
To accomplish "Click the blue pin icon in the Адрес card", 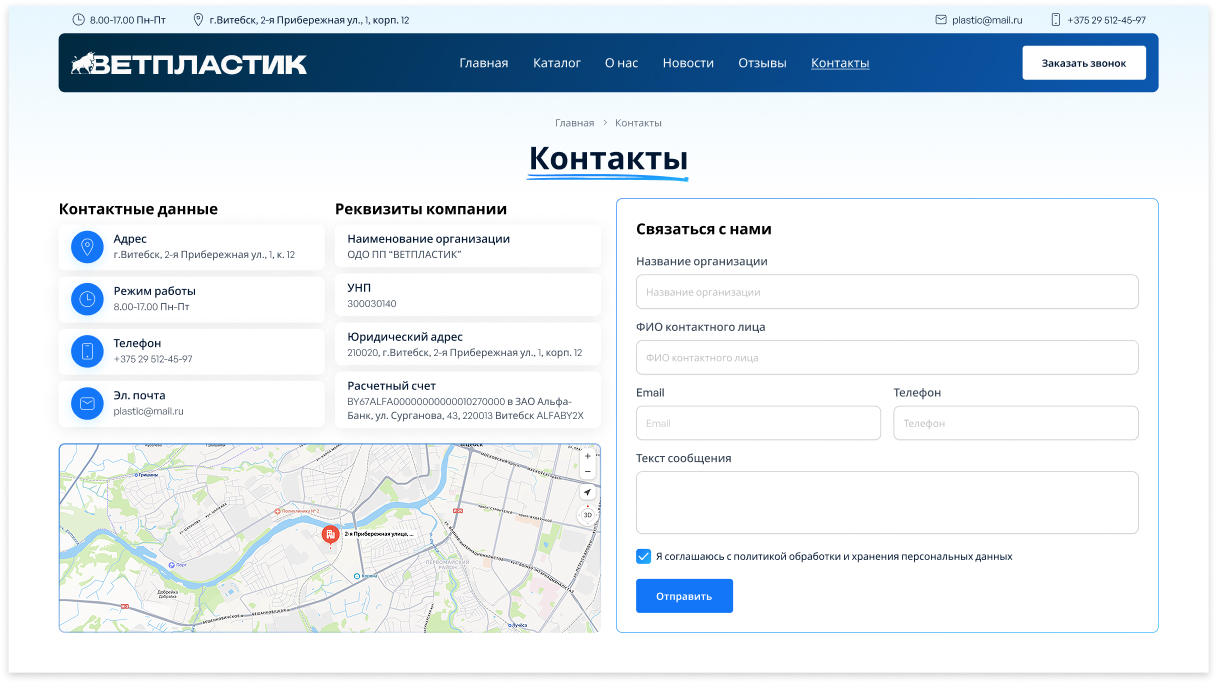I will point(87,247).
